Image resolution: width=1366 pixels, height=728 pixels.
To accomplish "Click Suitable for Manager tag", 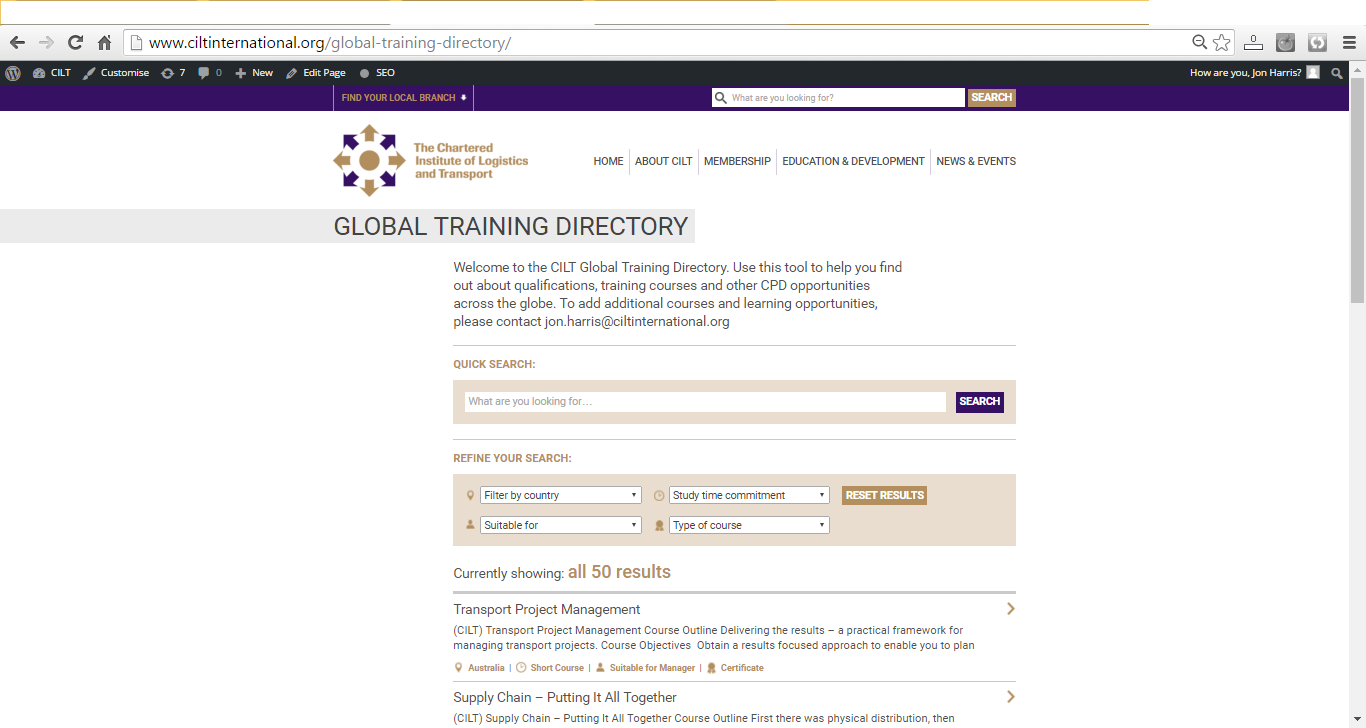I will point(652,668).
